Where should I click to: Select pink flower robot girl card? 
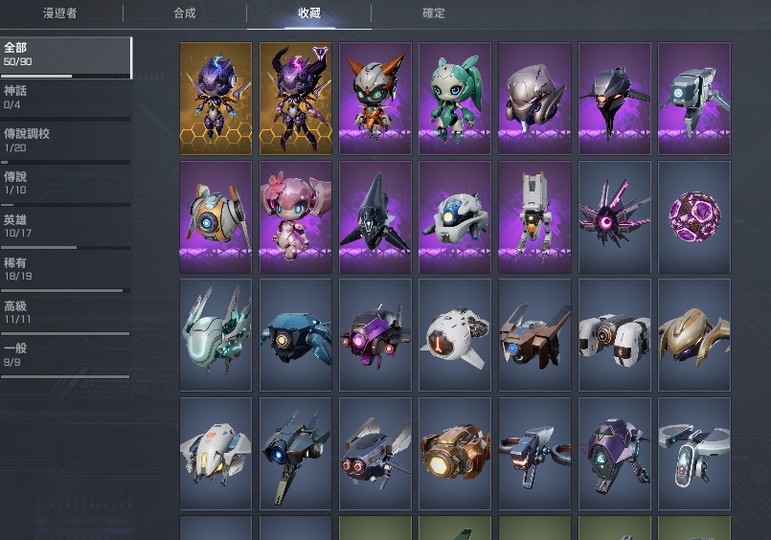click(x=296, y=217)
